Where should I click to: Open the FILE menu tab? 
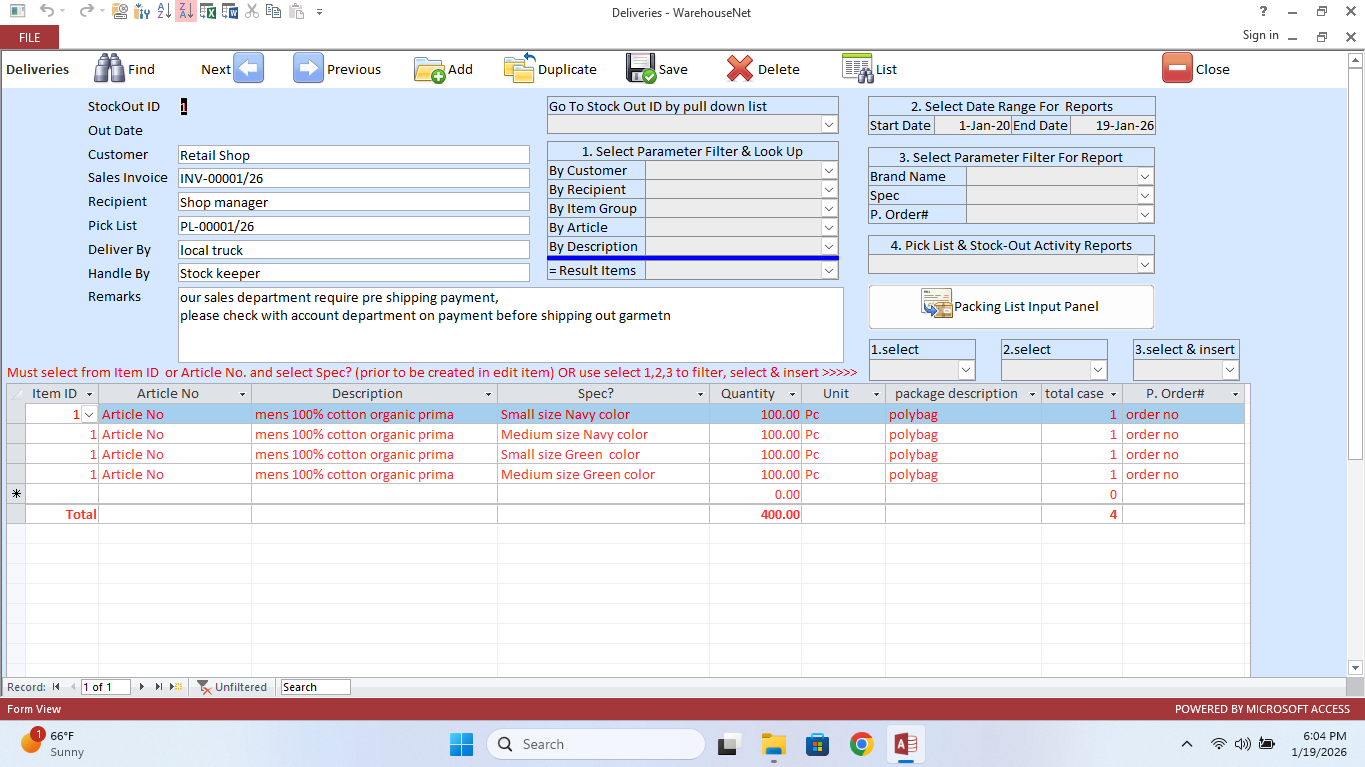(30, 37)
